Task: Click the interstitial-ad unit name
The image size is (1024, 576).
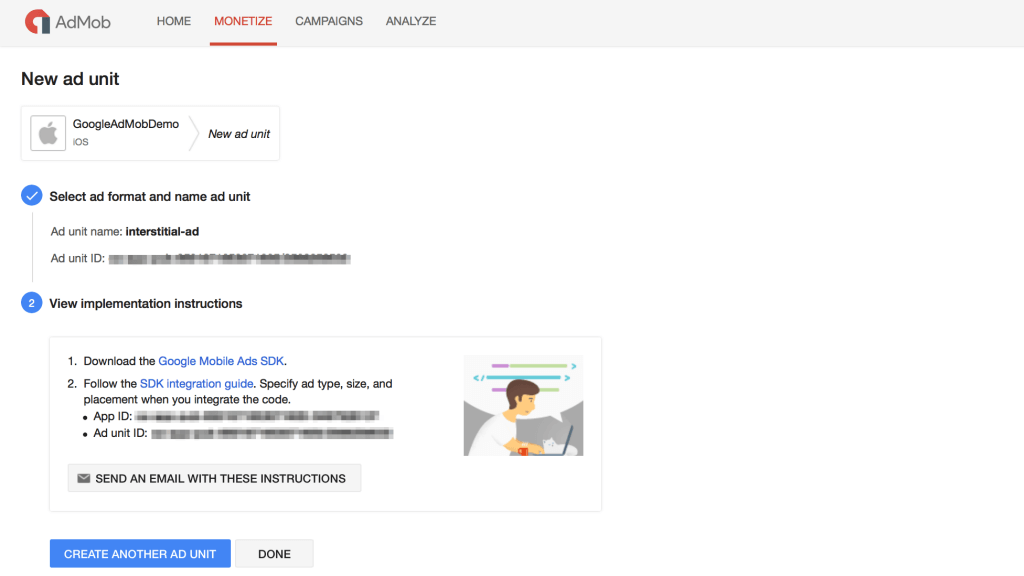Action: [x=162, y=231]
